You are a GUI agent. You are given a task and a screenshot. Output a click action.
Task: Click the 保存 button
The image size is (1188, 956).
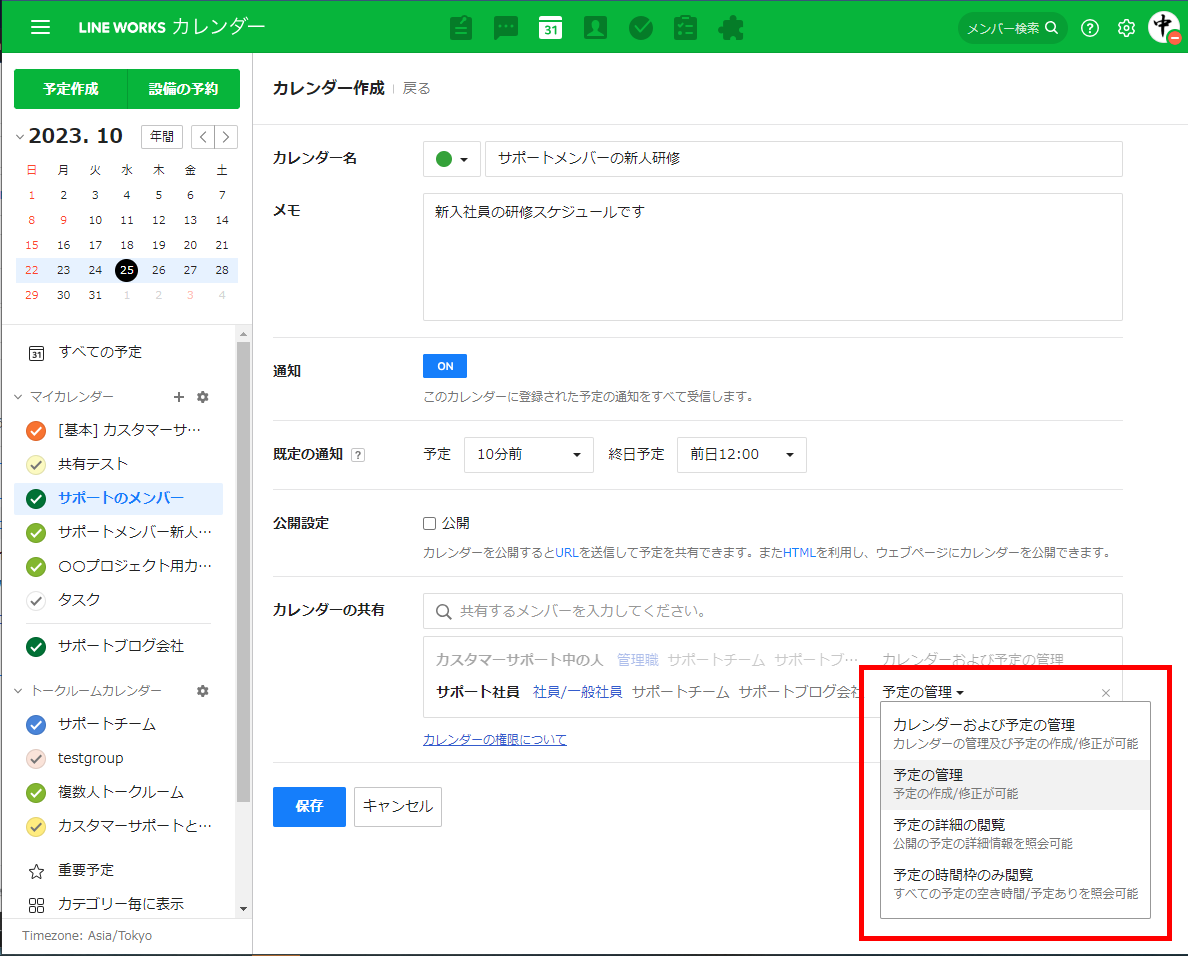(309, 806)
